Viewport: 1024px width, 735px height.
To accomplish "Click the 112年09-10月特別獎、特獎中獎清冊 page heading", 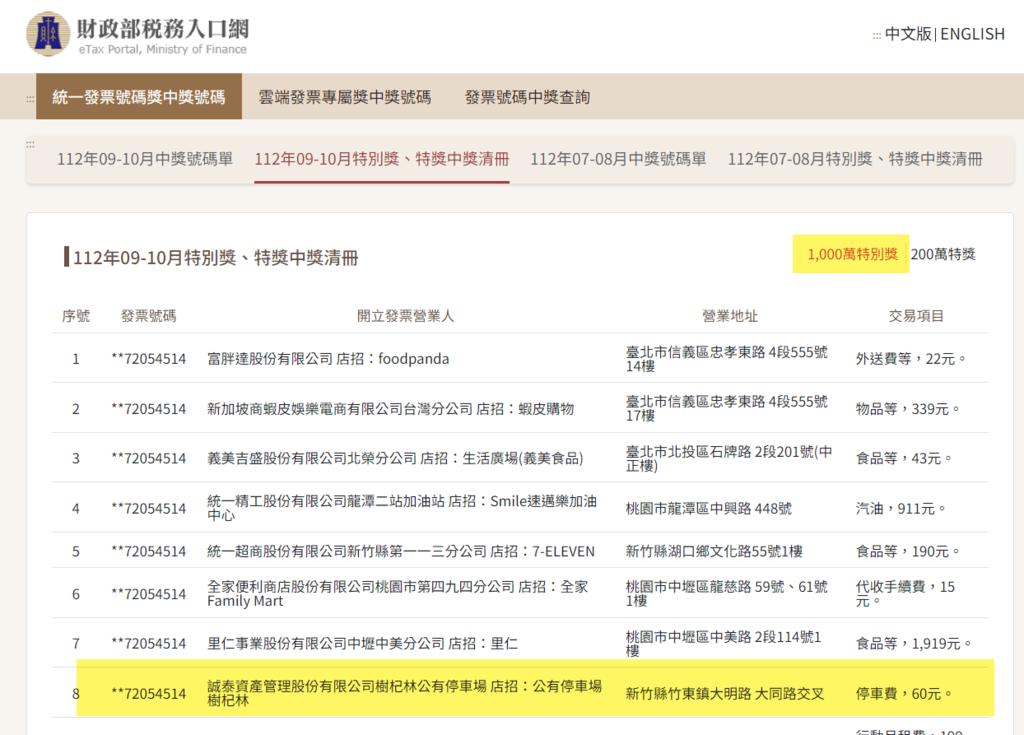I will click(216, 257).
